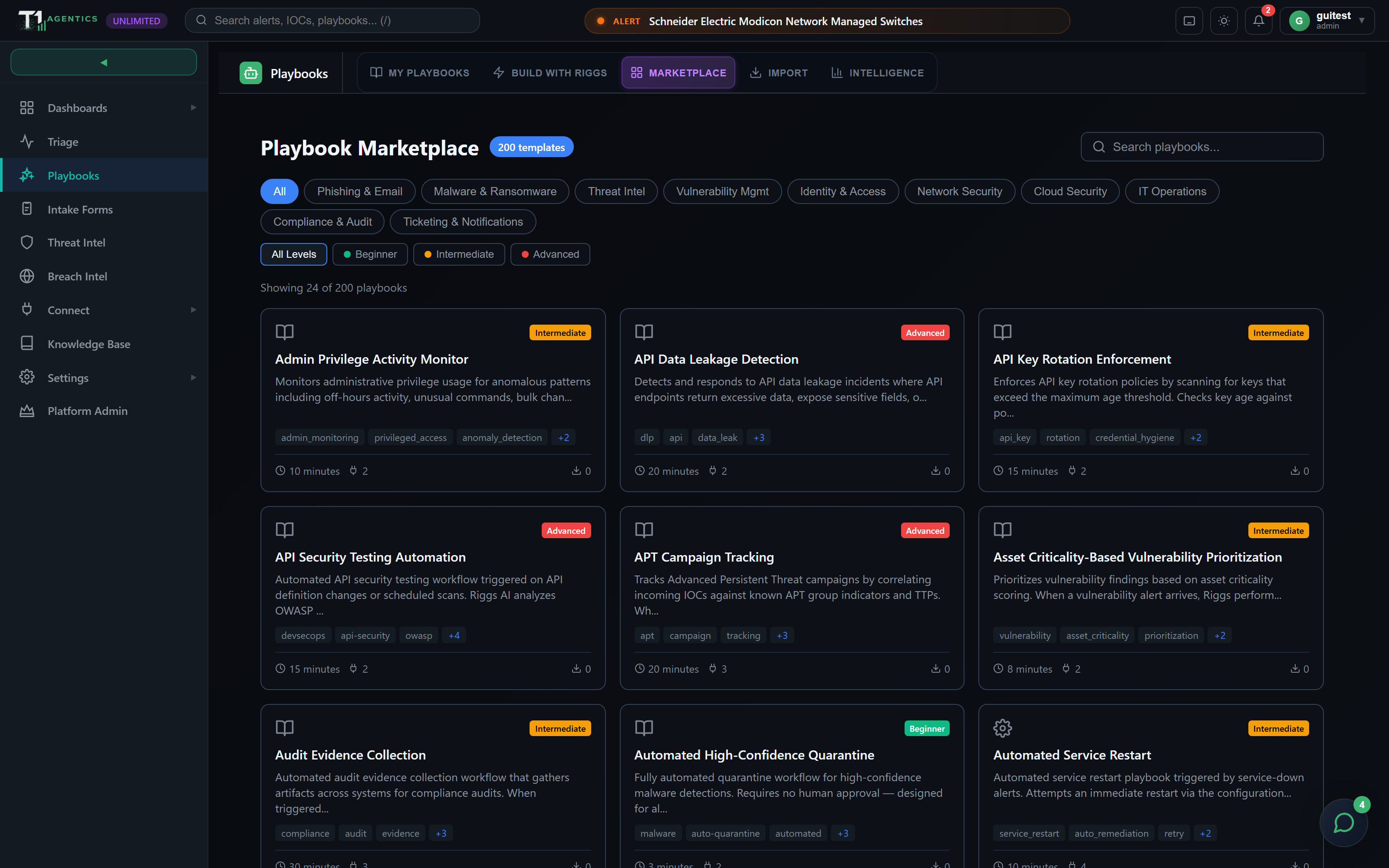Click the green Playbooks robot icon
The width and height of the screenshot is (1389, 868).
251,73
